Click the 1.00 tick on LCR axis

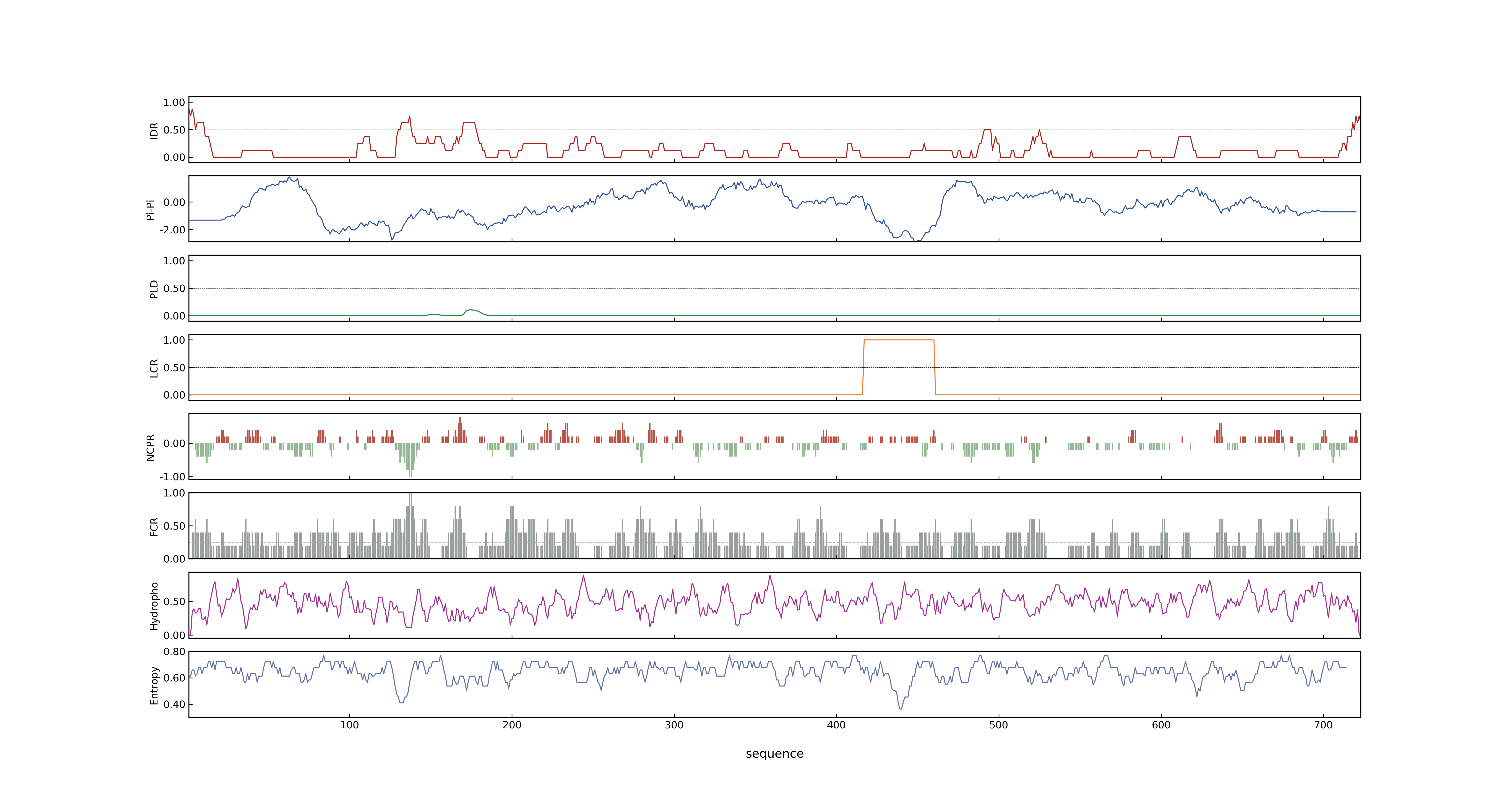174,340
